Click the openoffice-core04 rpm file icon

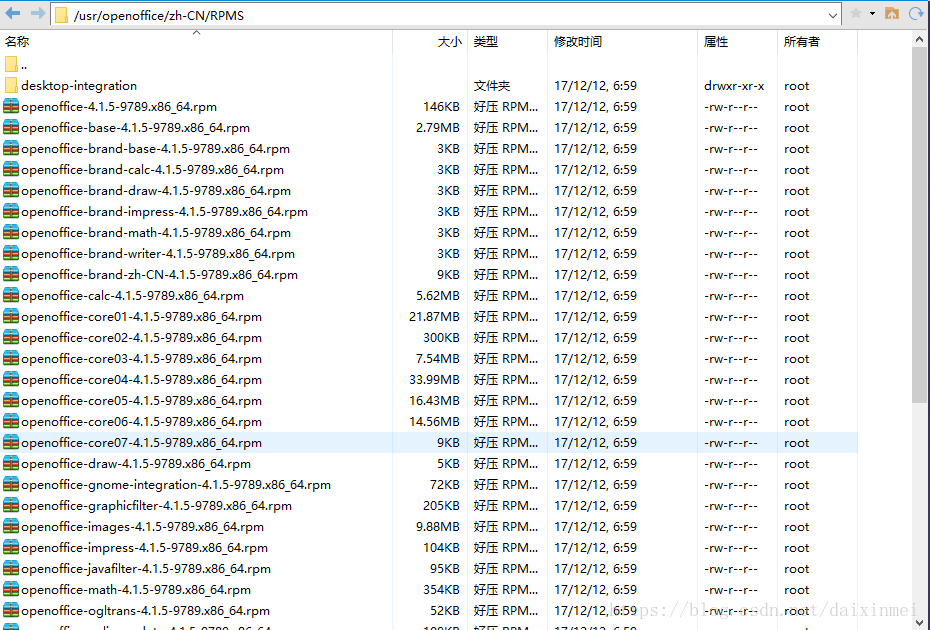click(11, 379)
